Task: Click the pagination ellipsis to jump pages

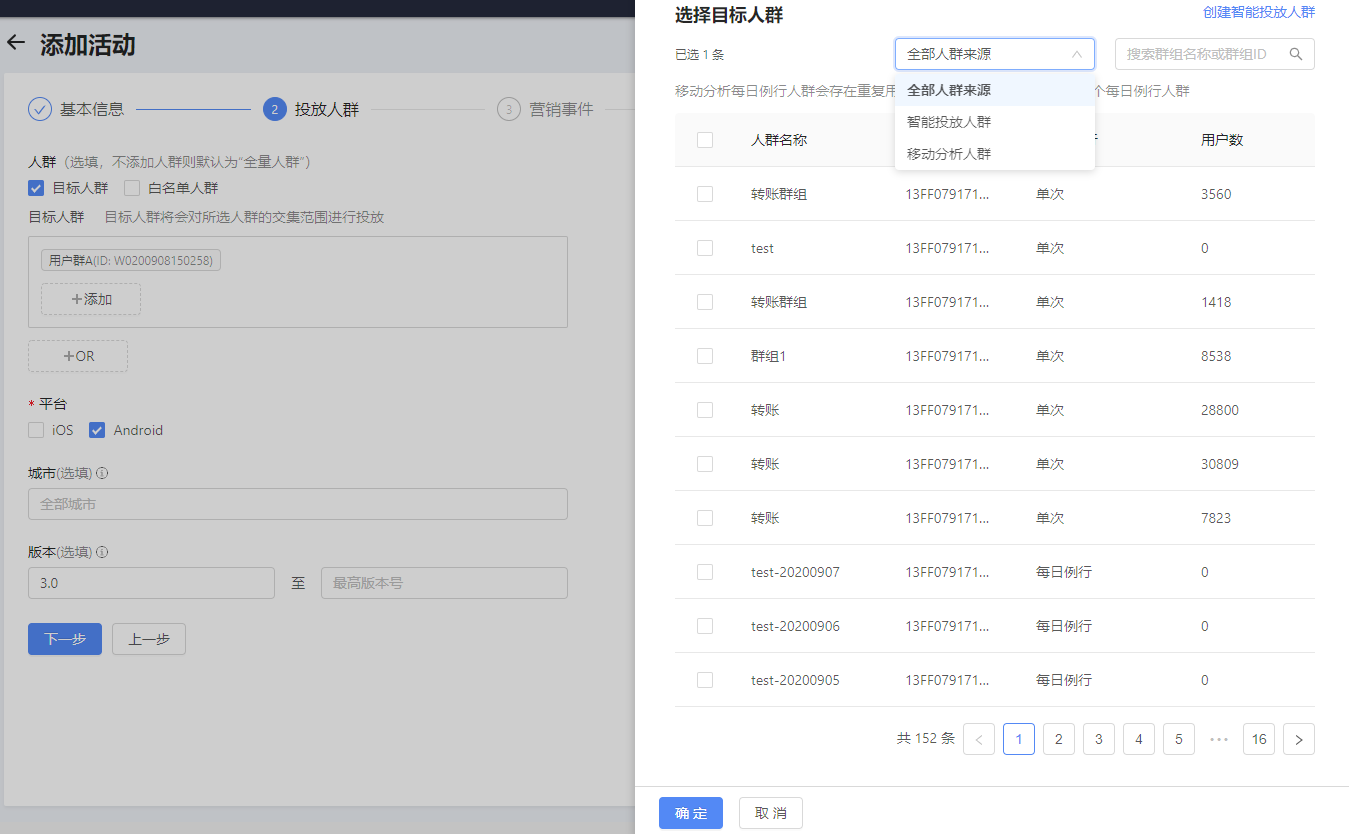Action: coord(1219,739)
